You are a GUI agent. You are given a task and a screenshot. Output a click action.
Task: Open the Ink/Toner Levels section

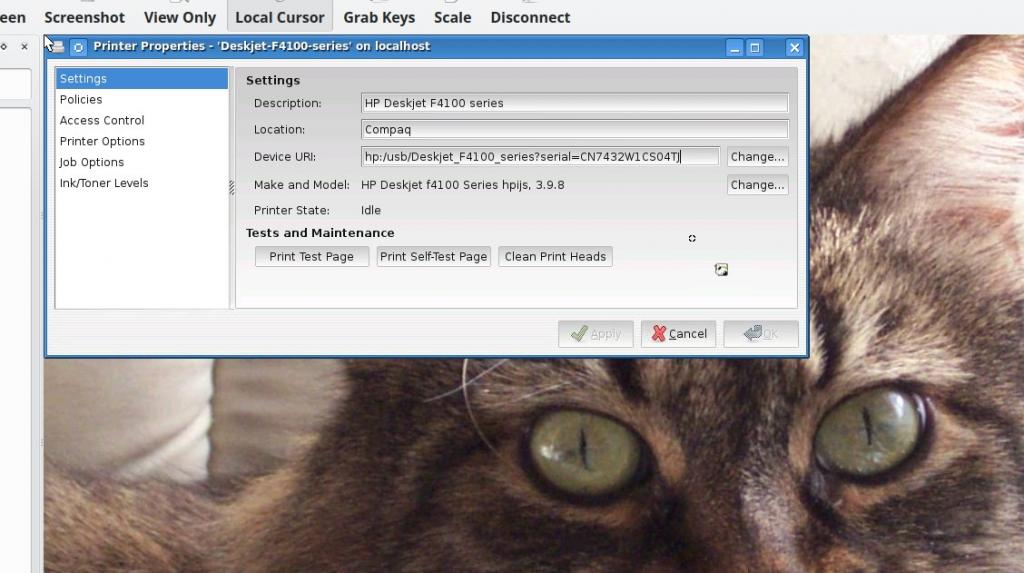pyautogui.click(x=104, y=183)
